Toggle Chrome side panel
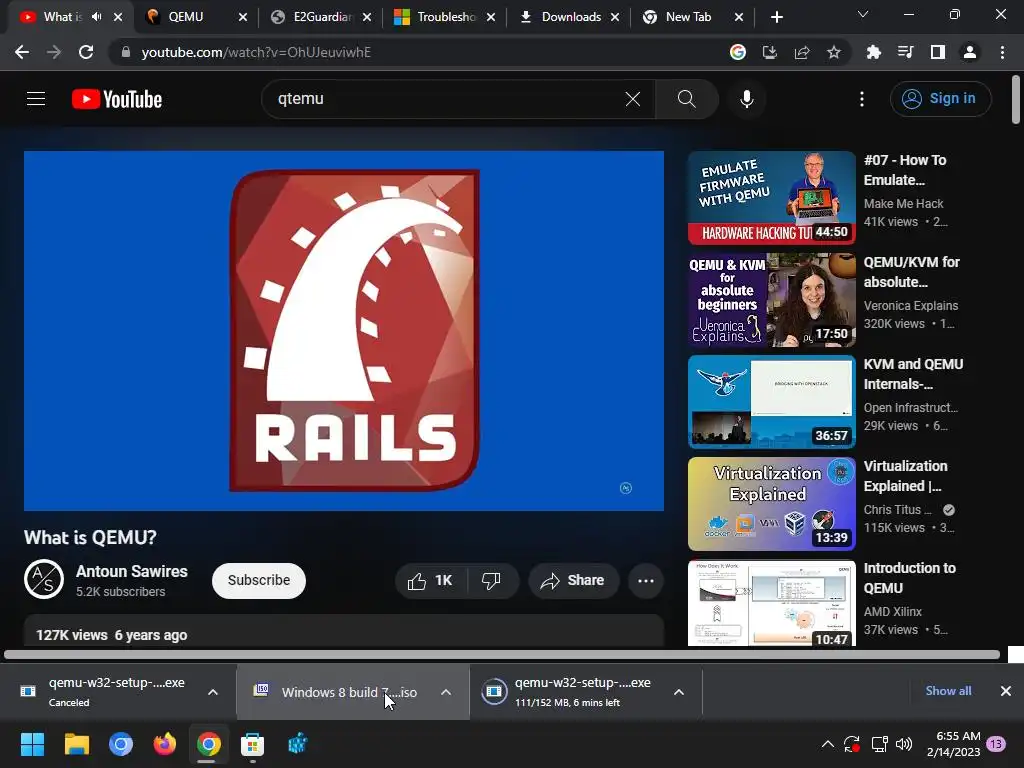Image resolution: width=1024 pixels, height=768 pixels. tap(938, 52)
